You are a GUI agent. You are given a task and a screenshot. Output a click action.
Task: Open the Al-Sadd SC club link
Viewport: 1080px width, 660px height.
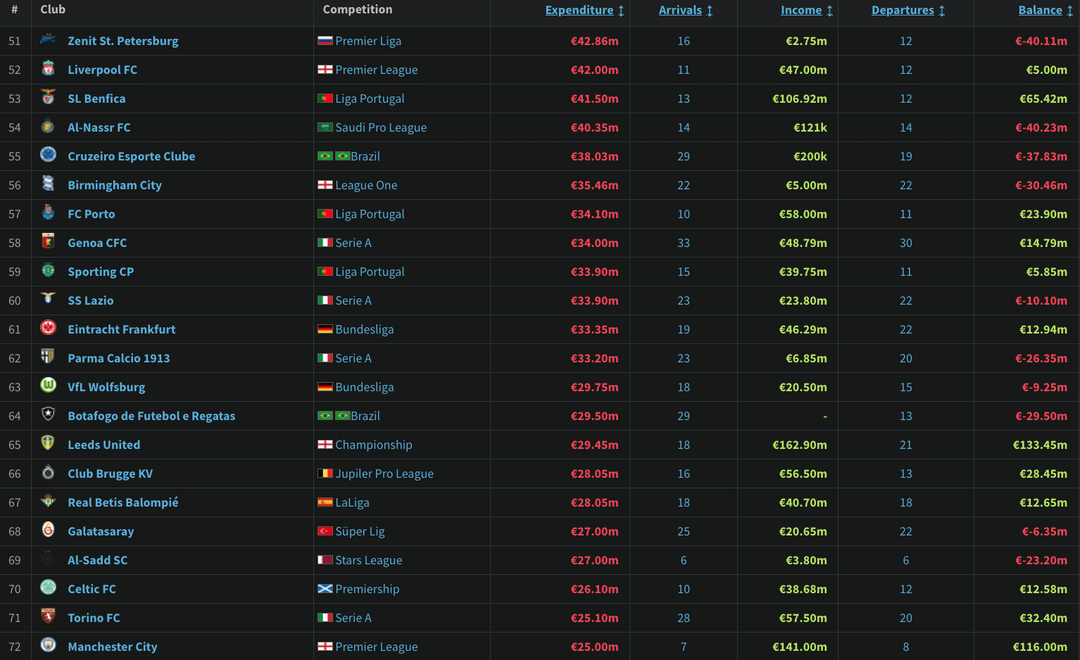pos(97,561)
